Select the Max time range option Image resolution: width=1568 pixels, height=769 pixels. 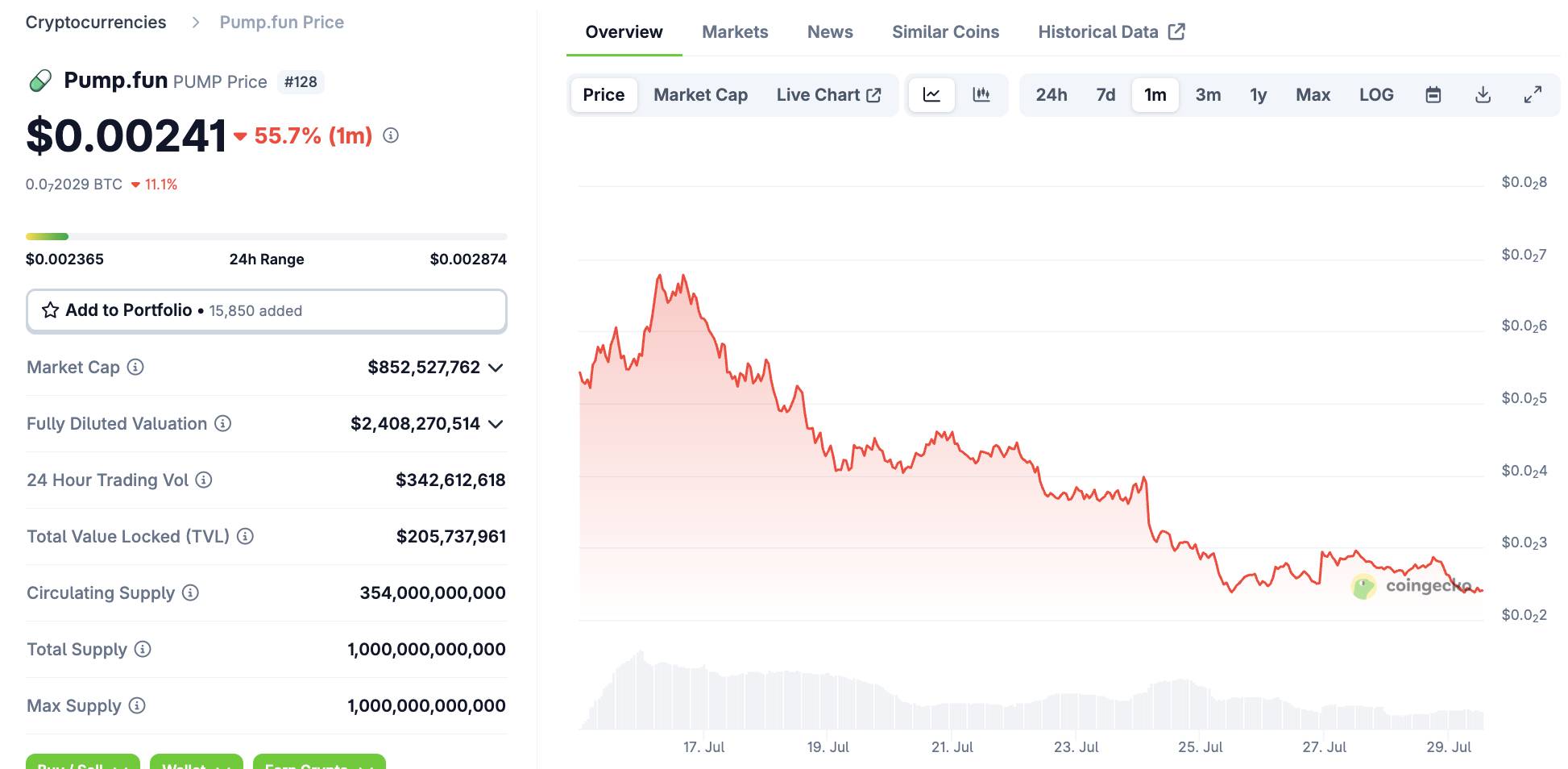point(1313,94)
